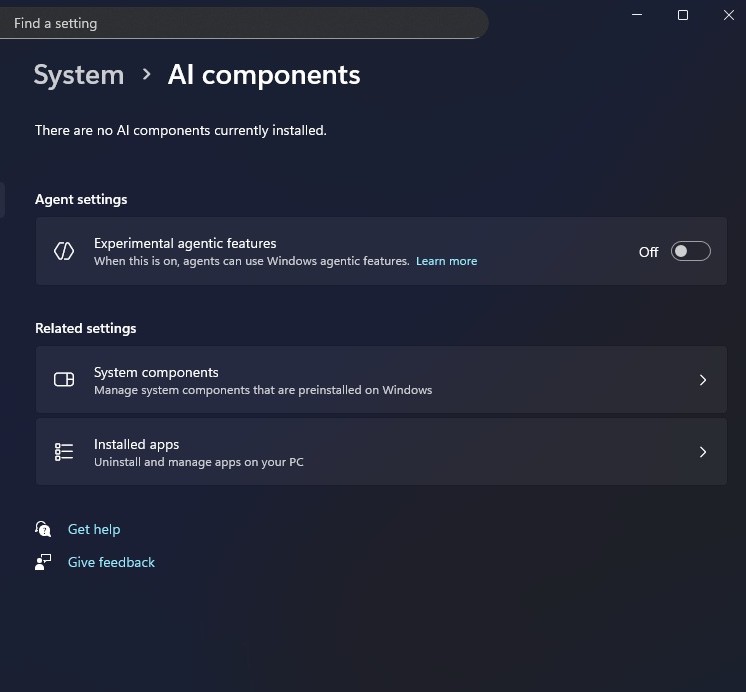Click 'There are no AI components currently installed' text

[181, 130]
